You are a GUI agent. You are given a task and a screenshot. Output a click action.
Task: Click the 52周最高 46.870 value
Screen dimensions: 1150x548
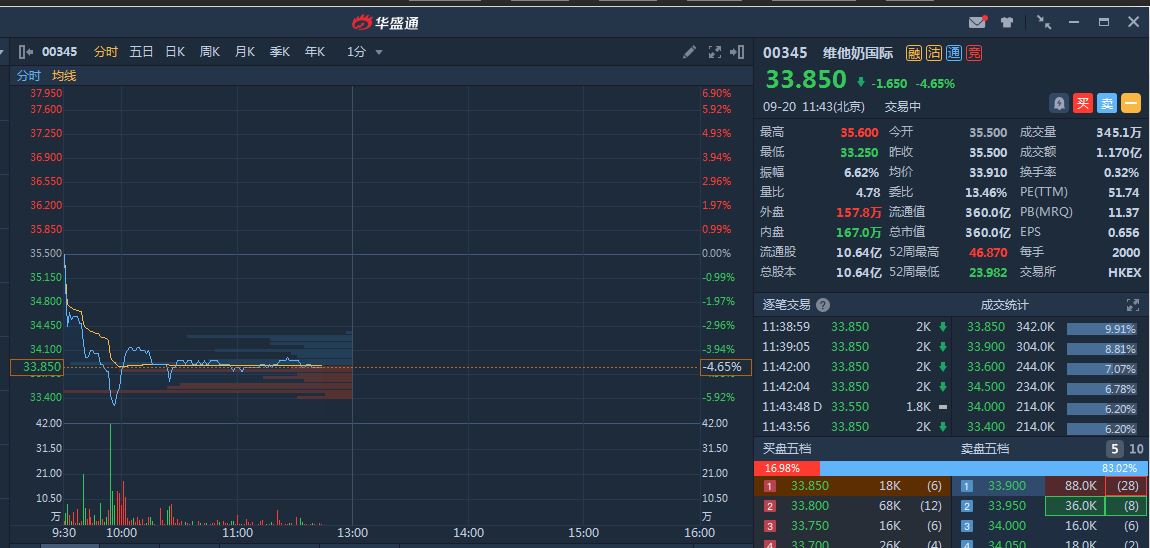coord(989,252)
